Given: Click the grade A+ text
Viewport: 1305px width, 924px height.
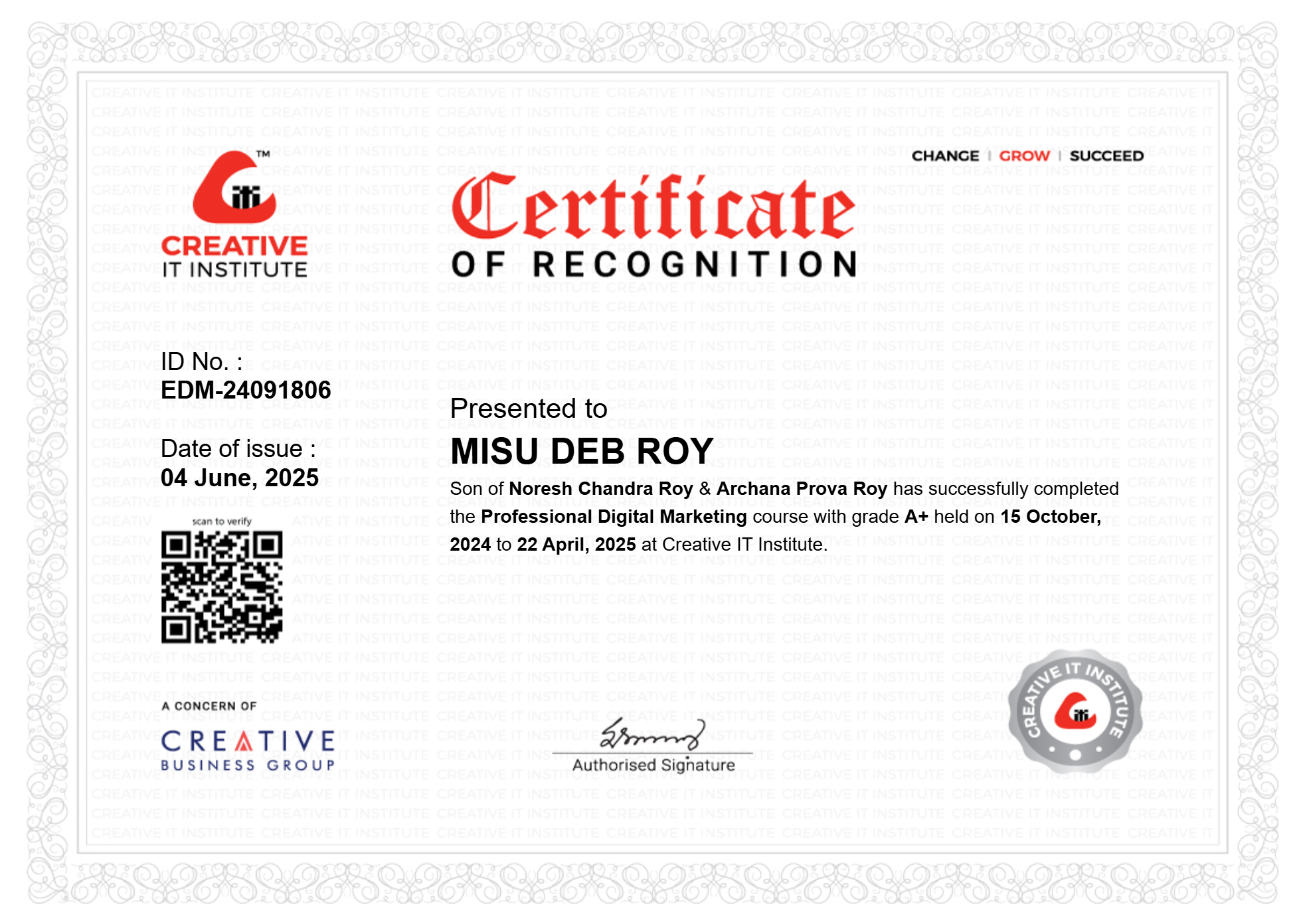Looking at the screenshot, I should [916, 517].
